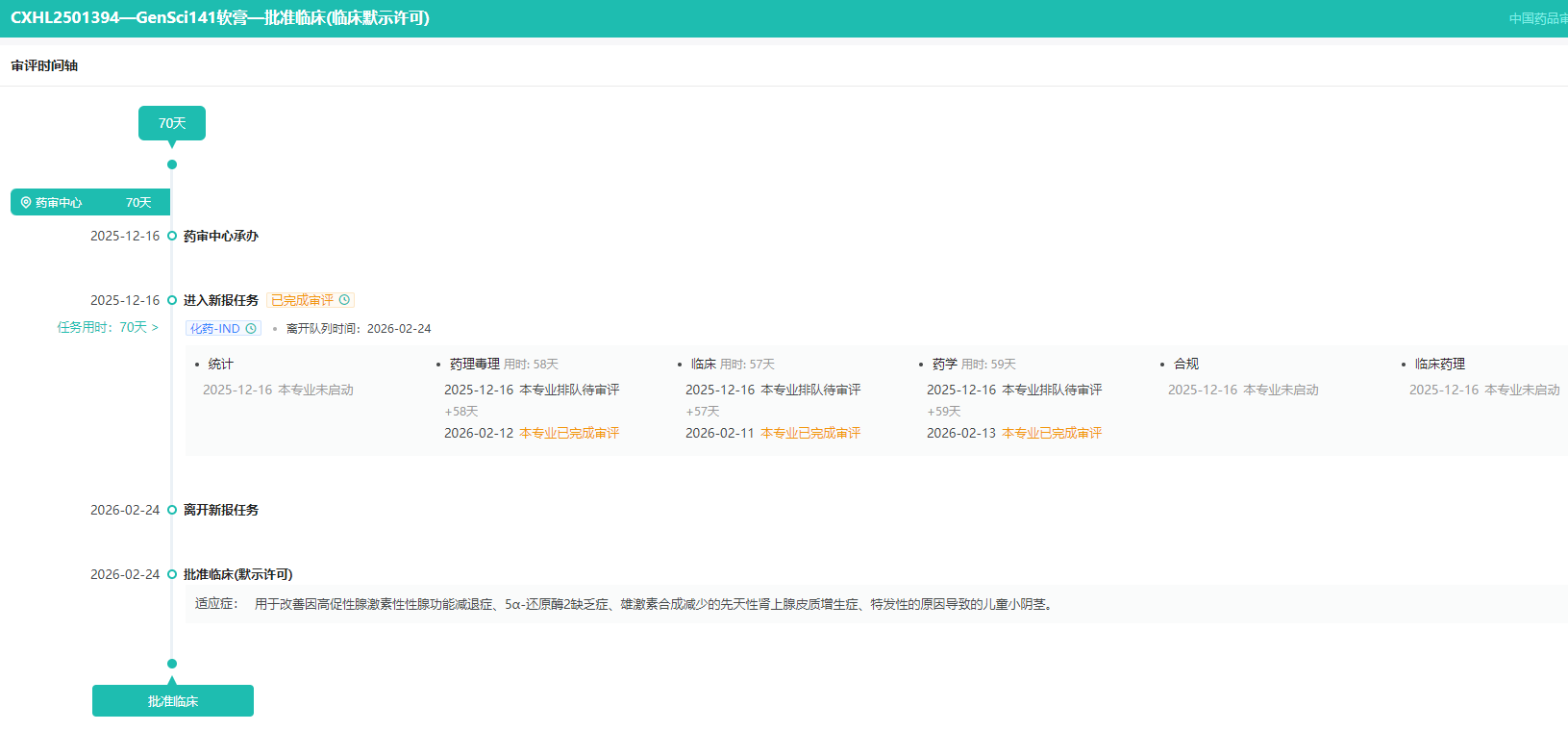Select the 药学 用时: 59天 review heading
This screenshot has width=1568, height=731.
(973, 364)
